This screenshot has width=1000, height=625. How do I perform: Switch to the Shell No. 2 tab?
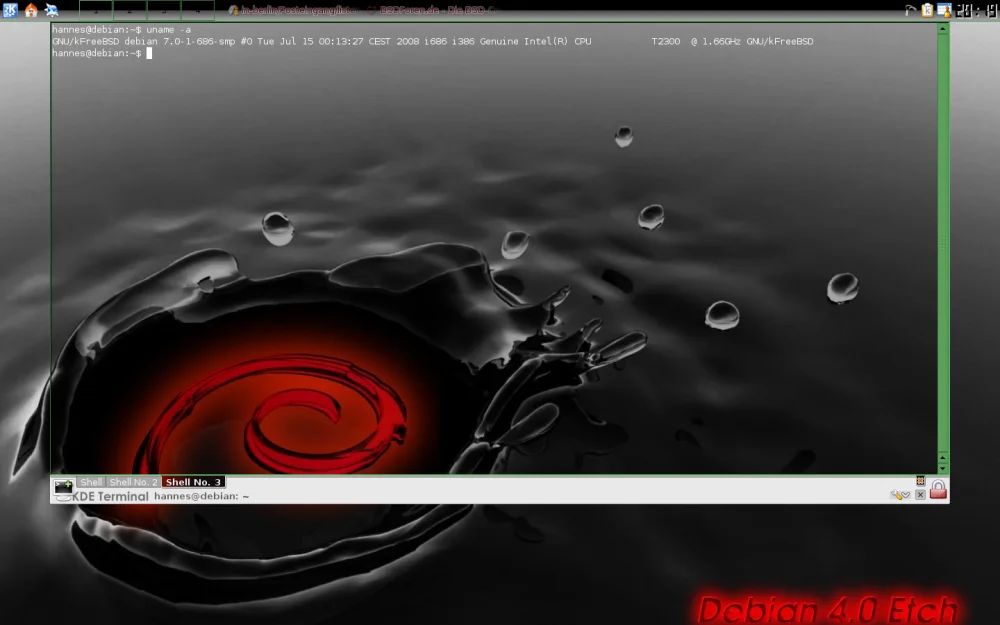[133, 482]
